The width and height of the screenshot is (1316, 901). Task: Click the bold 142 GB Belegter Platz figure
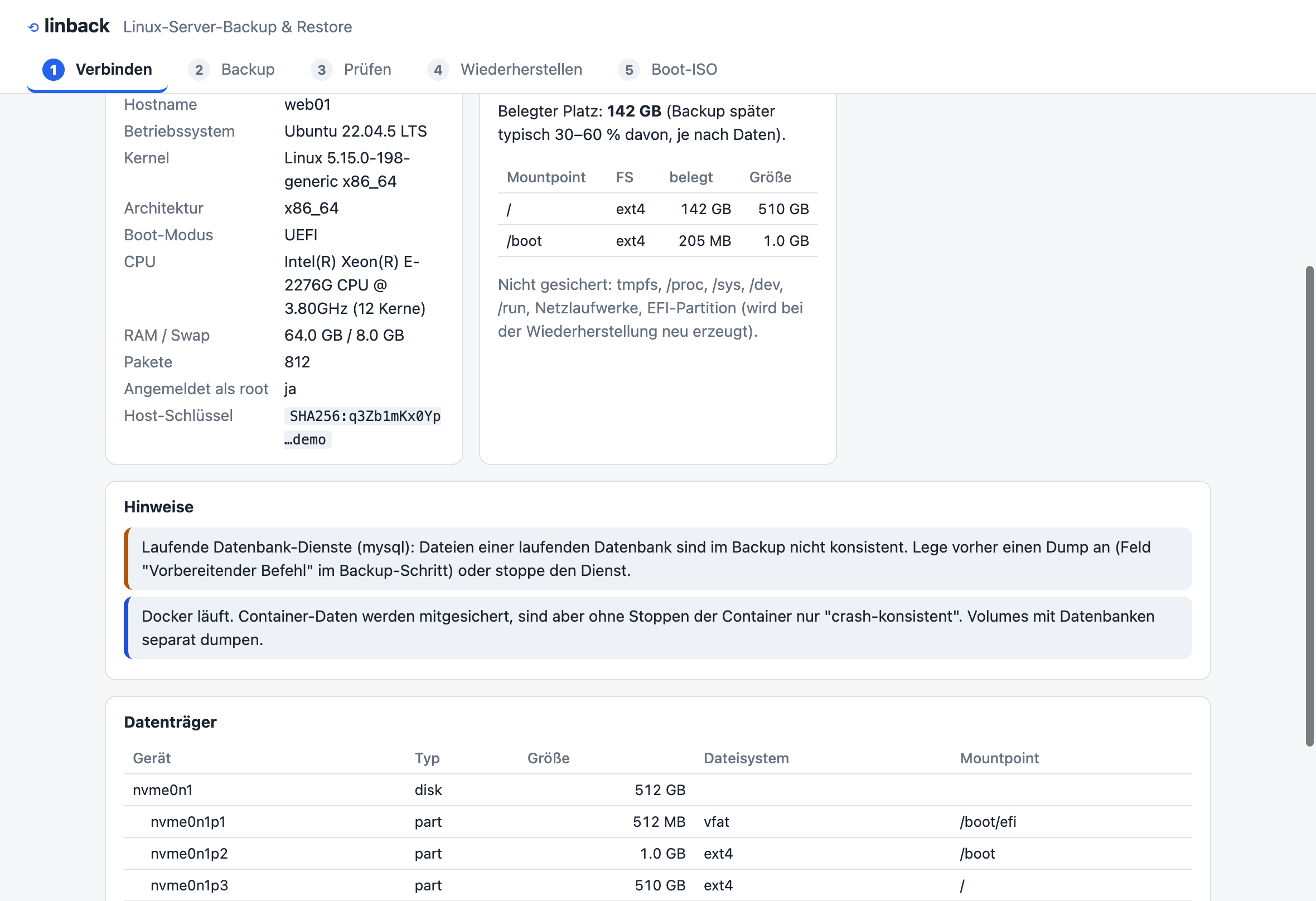point(634,111)
